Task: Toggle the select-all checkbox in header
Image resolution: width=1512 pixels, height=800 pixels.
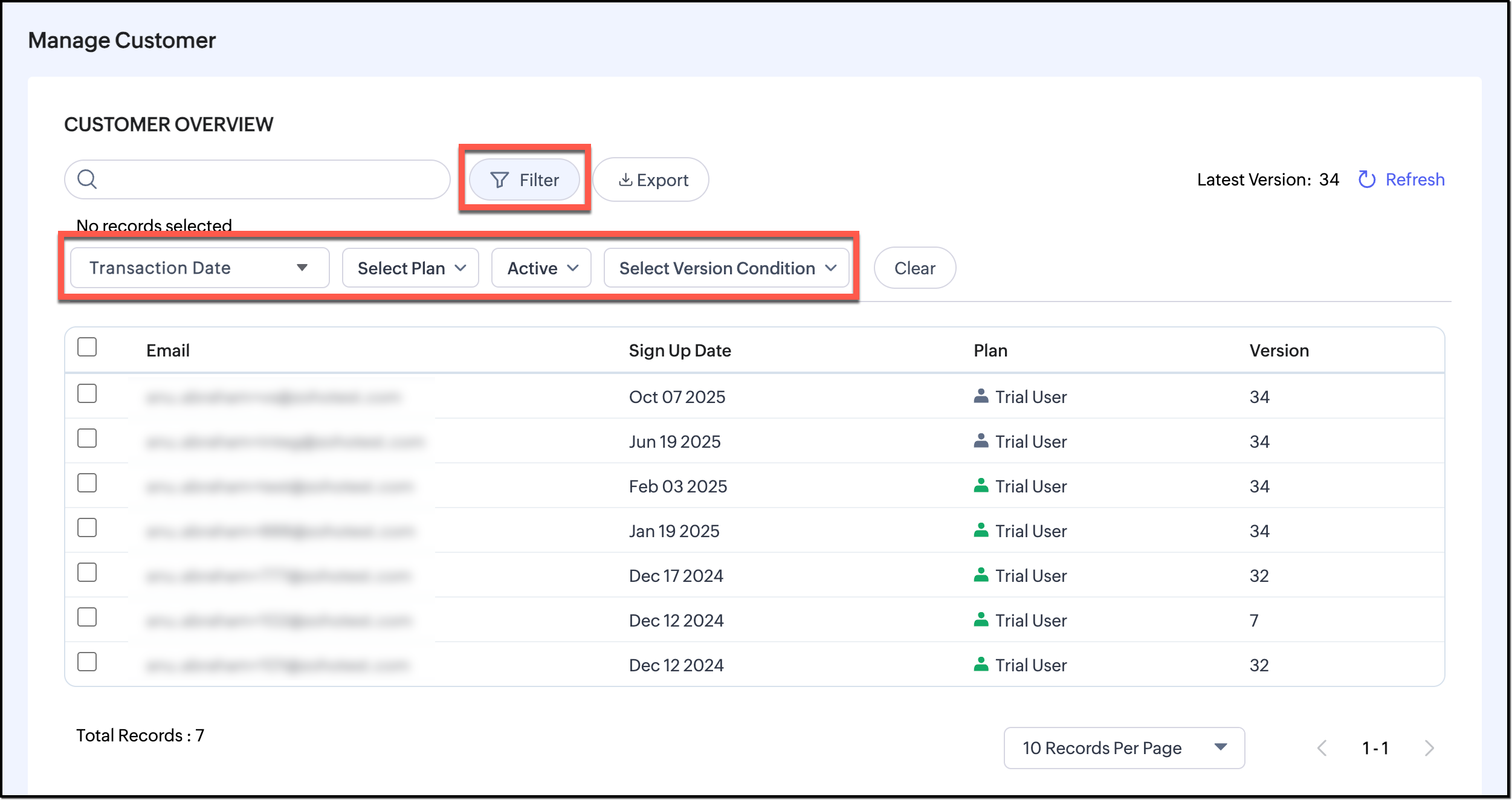Action: tap(87, 347)
